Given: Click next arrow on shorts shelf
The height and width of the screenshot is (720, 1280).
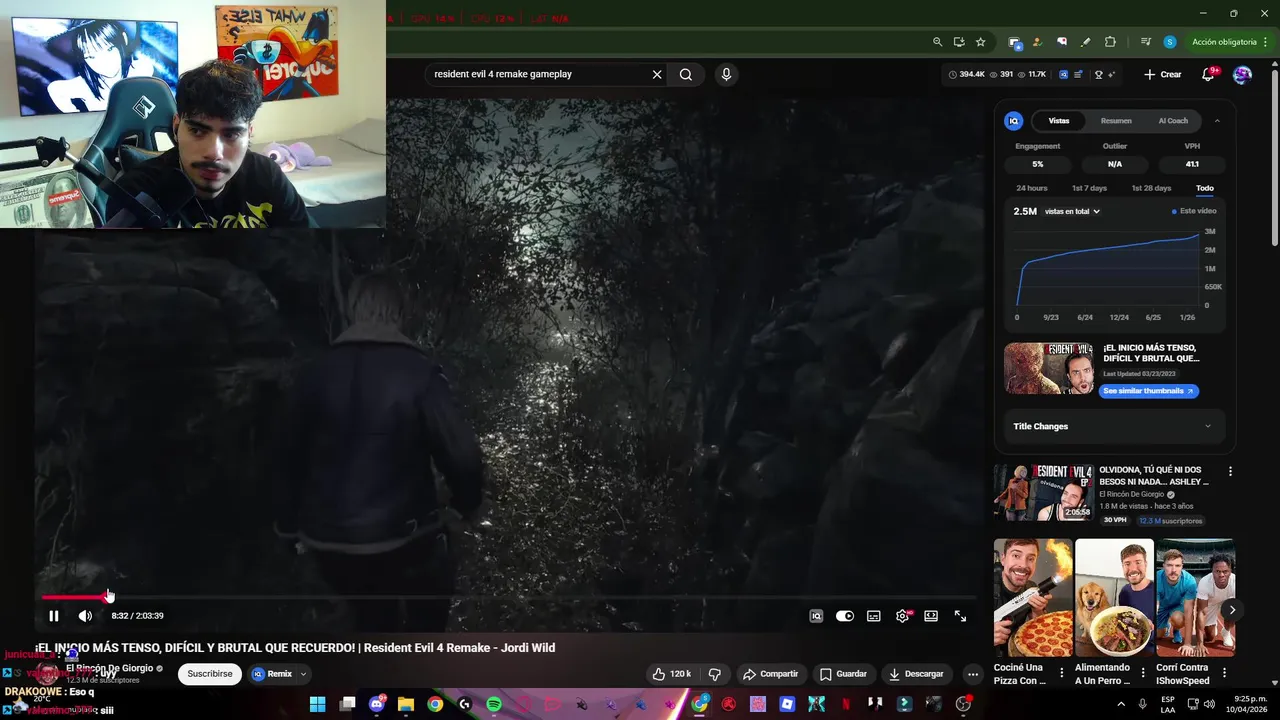Looking at the screenshot, I should (x=1232, y=610).
